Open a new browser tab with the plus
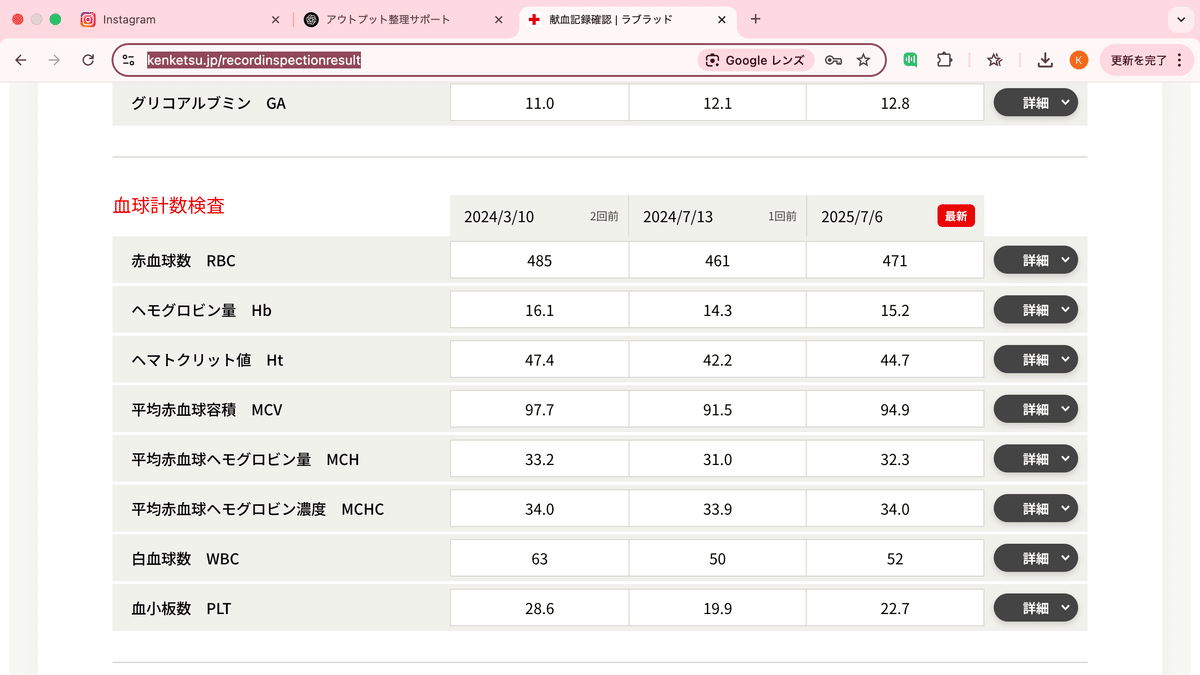This screenshot has width=1200, height=675. [755, 19]
